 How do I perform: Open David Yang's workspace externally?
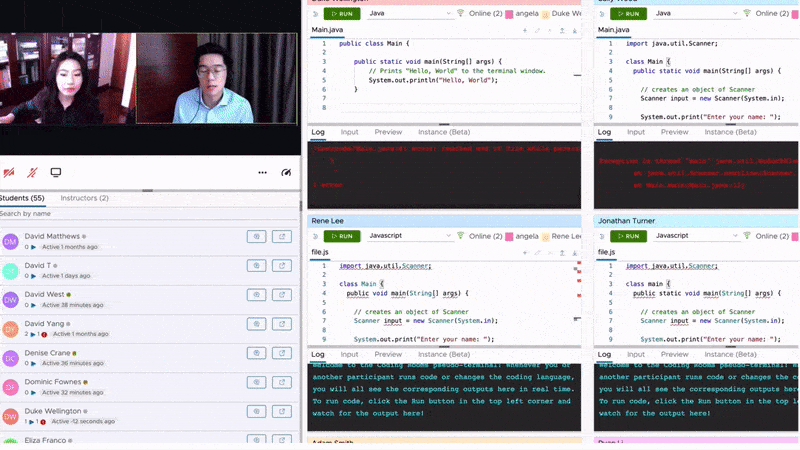282,323
